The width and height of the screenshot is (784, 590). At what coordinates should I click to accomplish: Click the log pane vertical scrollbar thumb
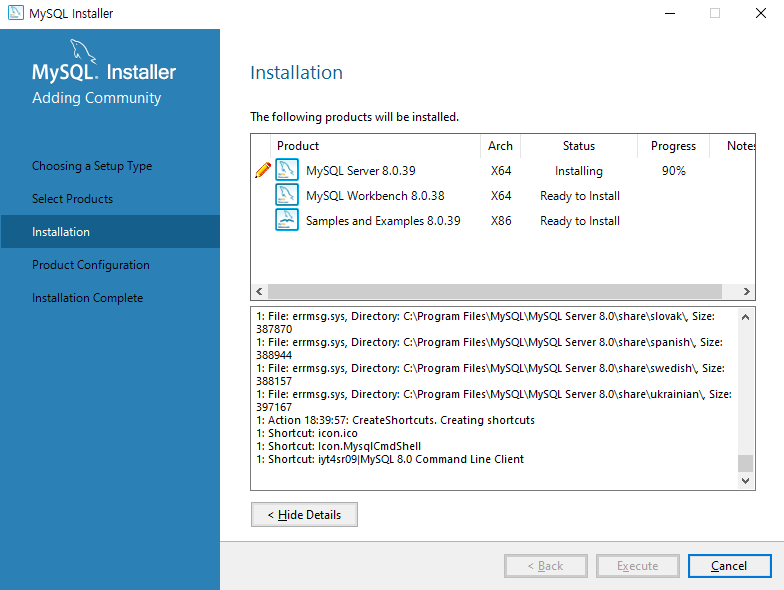pyautogui.click(x=745, y=463)
